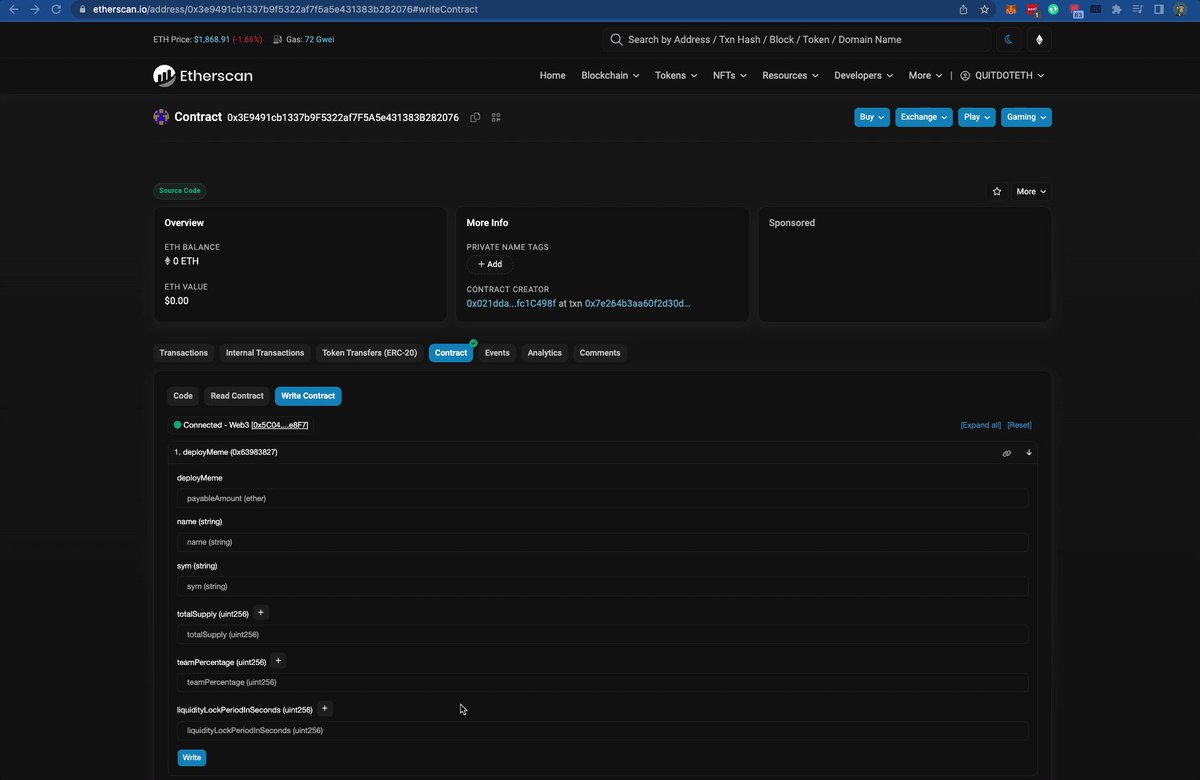Switch to Token Transfers (ERC-20) tab

pyautogui.click(x=369, y=353)
